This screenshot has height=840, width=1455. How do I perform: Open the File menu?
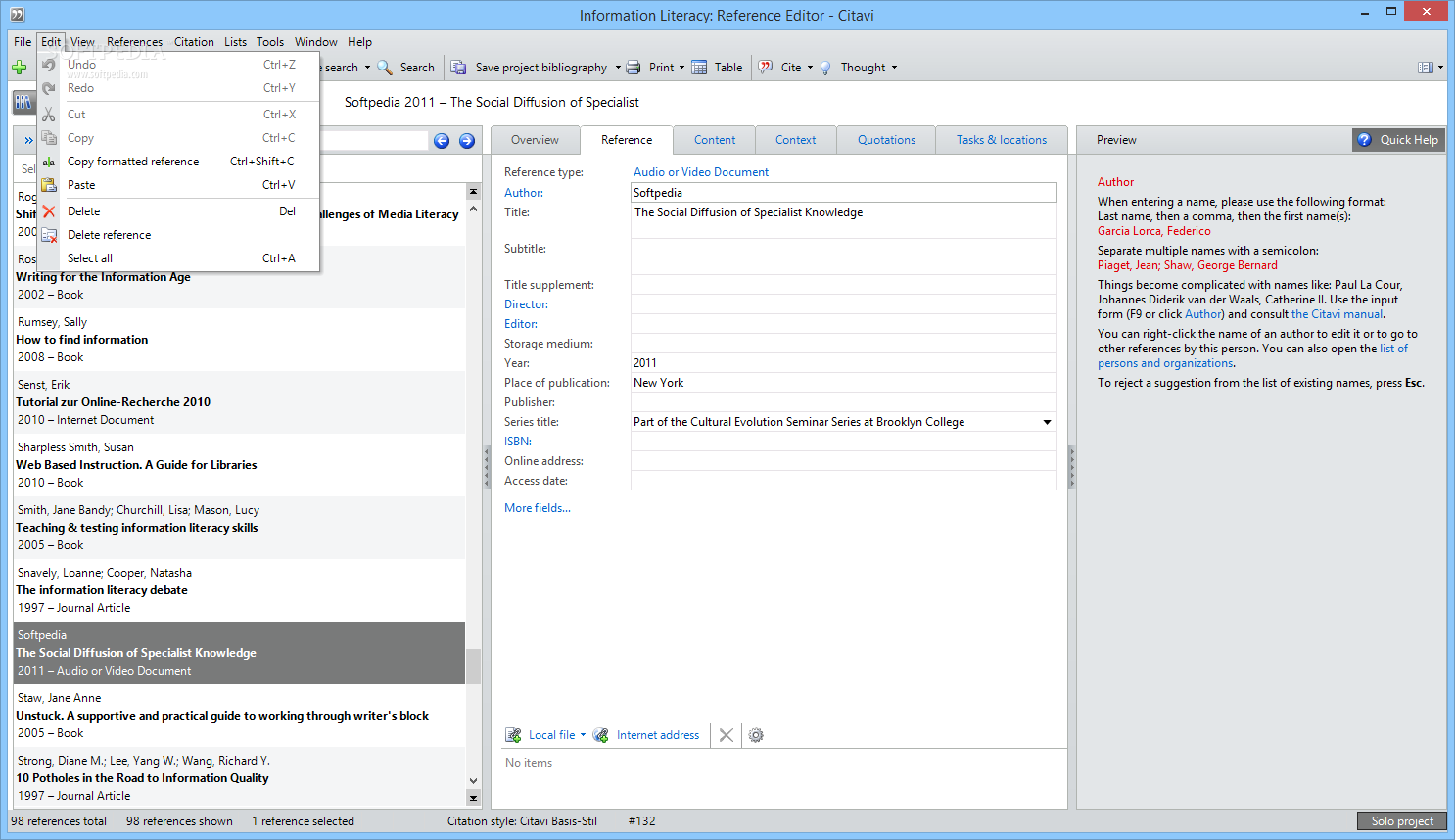point(23,42)
